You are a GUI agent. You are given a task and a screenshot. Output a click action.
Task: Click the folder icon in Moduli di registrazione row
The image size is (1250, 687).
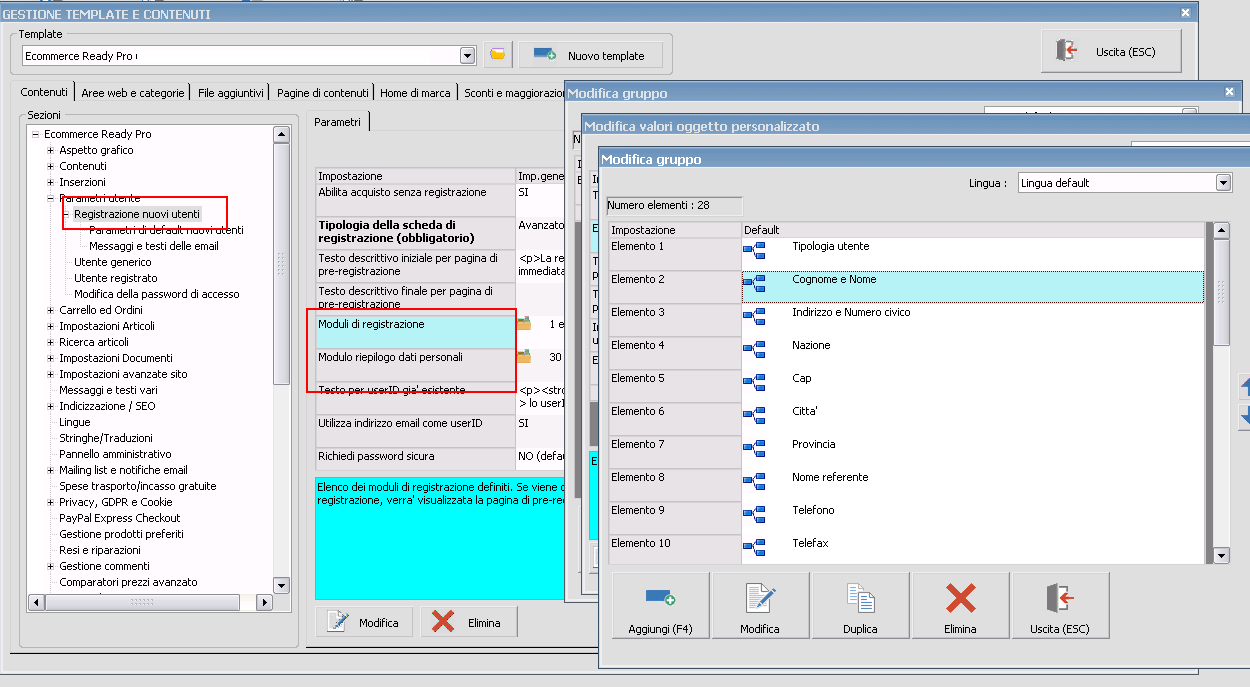tap(524, 325)
